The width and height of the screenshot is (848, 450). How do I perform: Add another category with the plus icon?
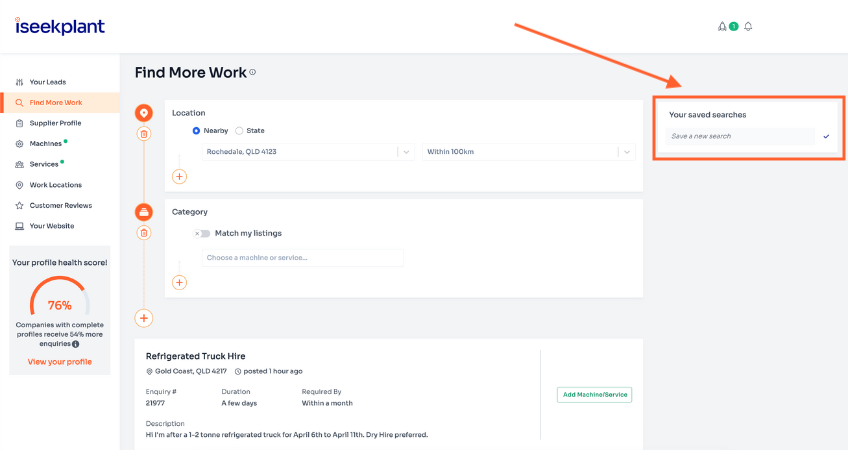pyautogui.click(x=180, y=282)
